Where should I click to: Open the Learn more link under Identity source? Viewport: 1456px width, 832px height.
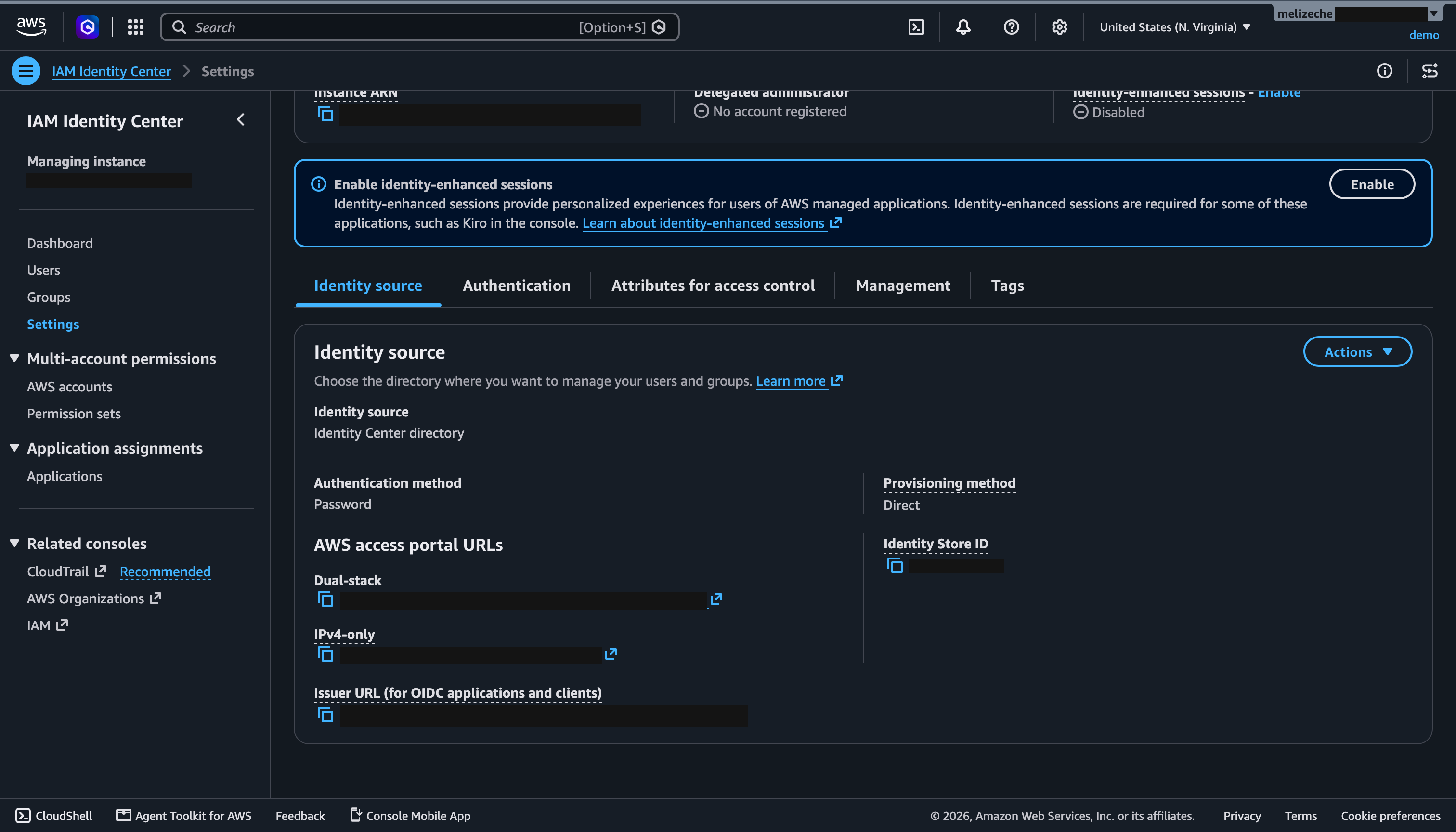[x=799, y=381]
